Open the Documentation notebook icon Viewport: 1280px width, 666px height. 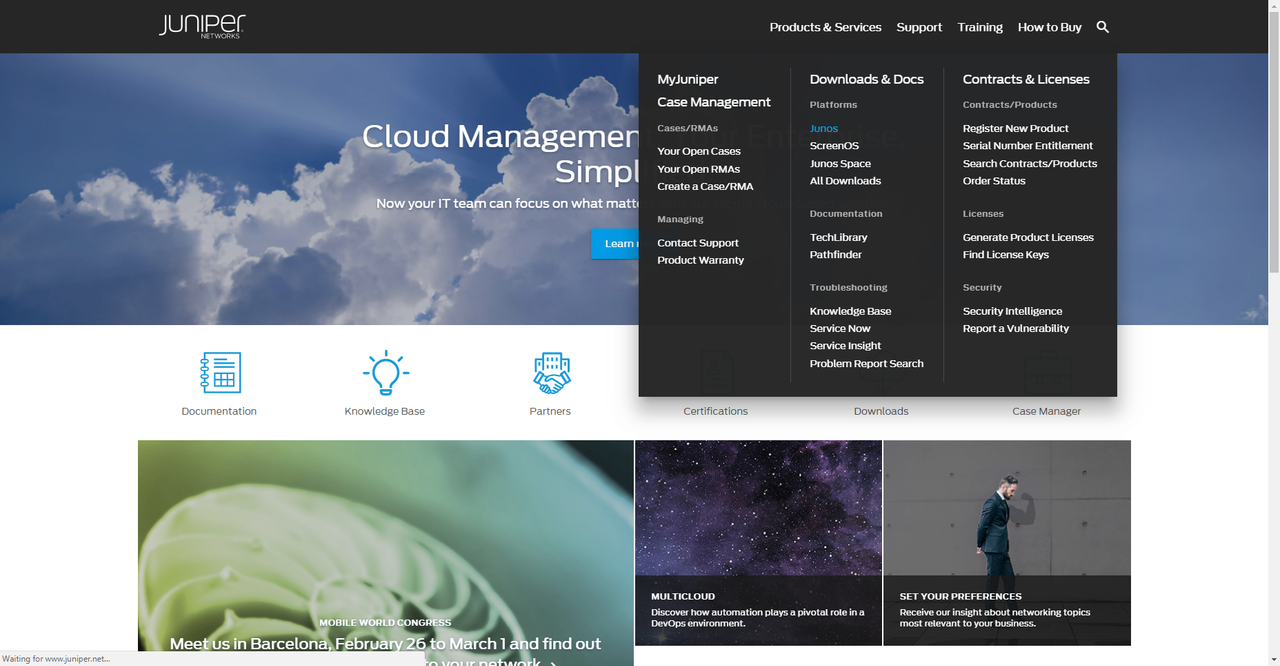click(x=219, y=373)
